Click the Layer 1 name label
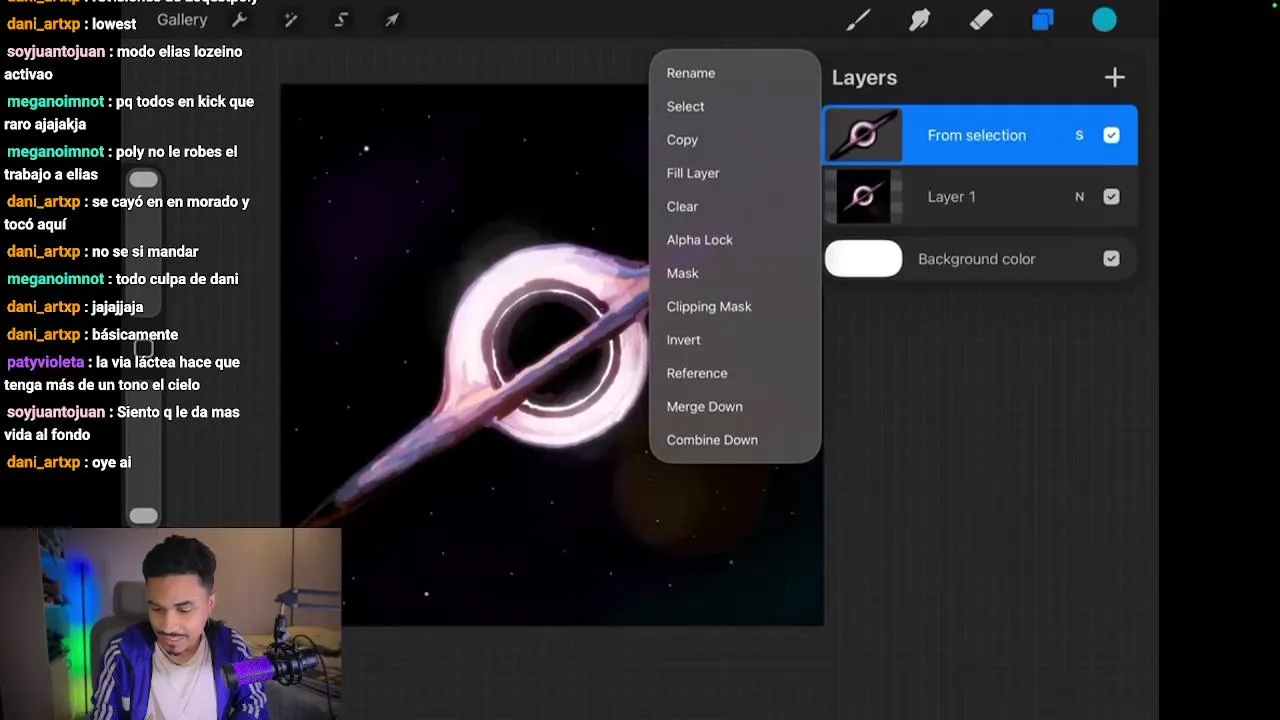The image size is (1280, 720). click(951, 197)
